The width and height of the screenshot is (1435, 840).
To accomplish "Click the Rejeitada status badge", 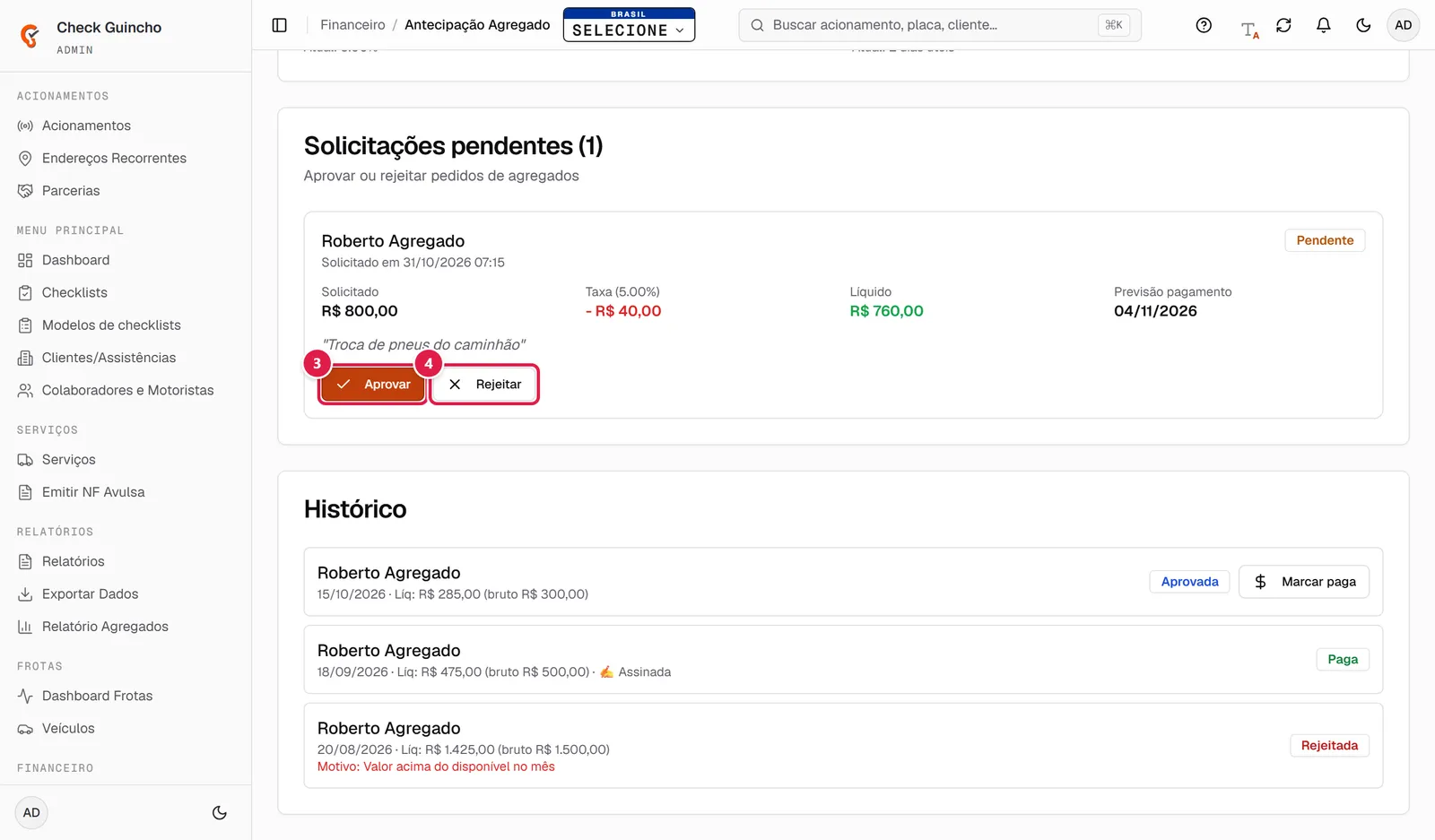I will coord(1329,746).
